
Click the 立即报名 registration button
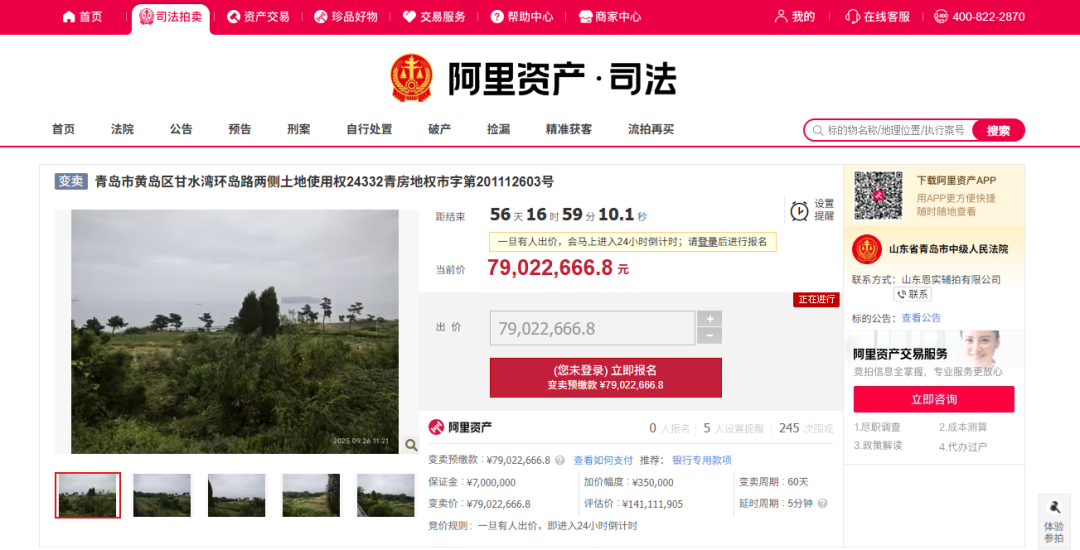605,377
